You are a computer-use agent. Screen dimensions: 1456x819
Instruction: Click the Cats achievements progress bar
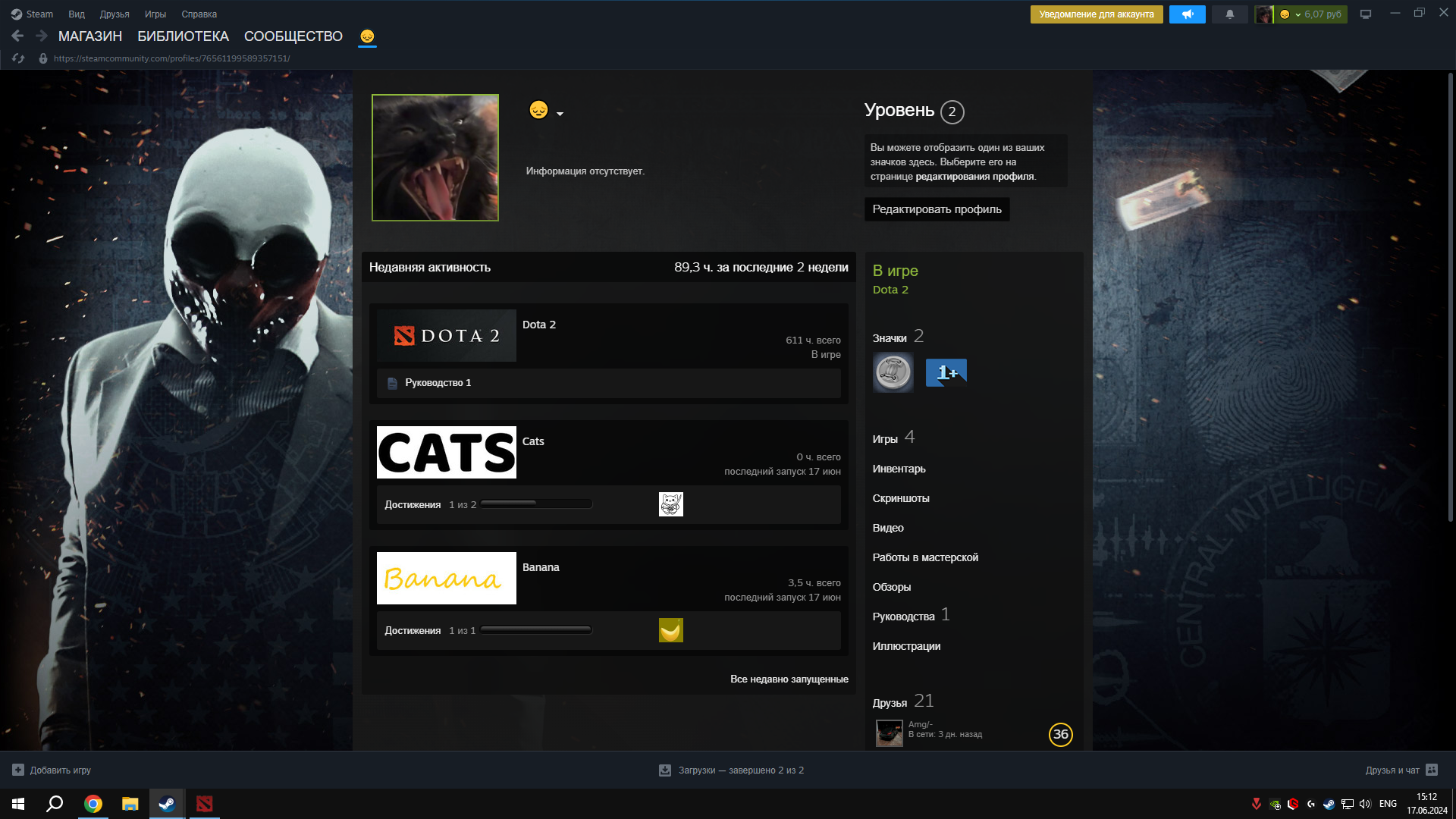point(536,504)
